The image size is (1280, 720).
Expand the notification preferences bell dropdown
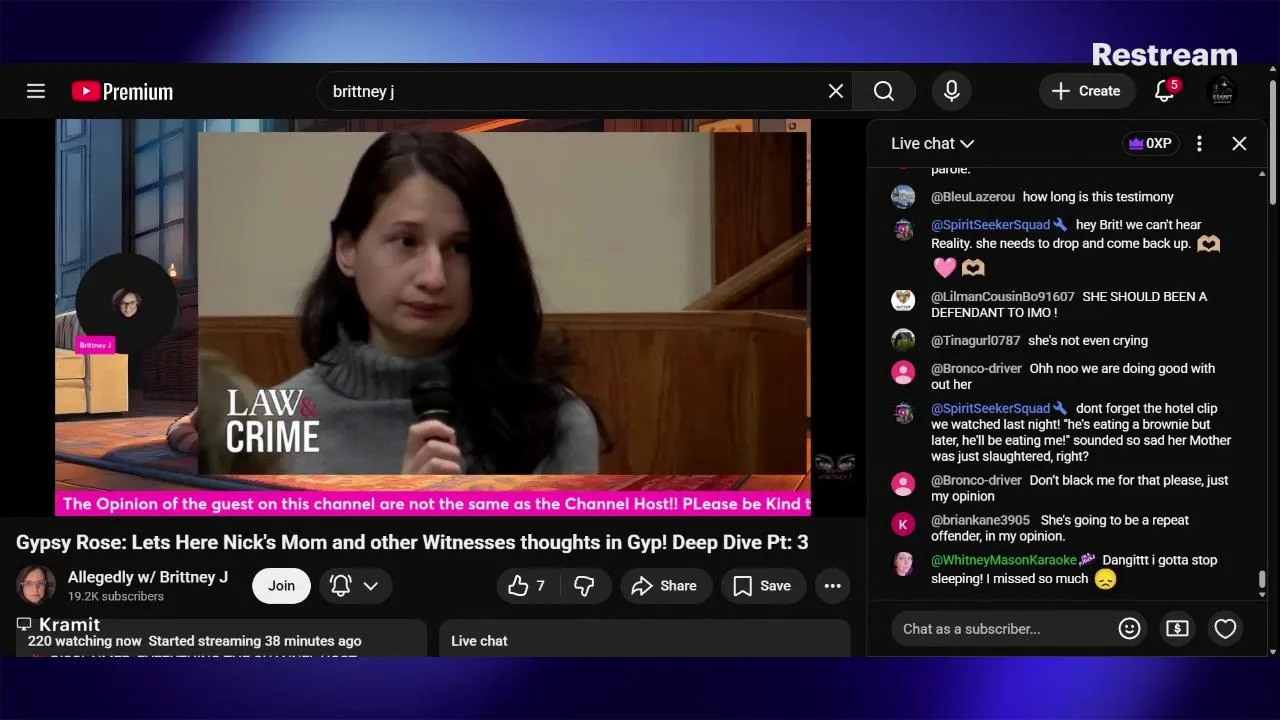[x=355, y=586]
